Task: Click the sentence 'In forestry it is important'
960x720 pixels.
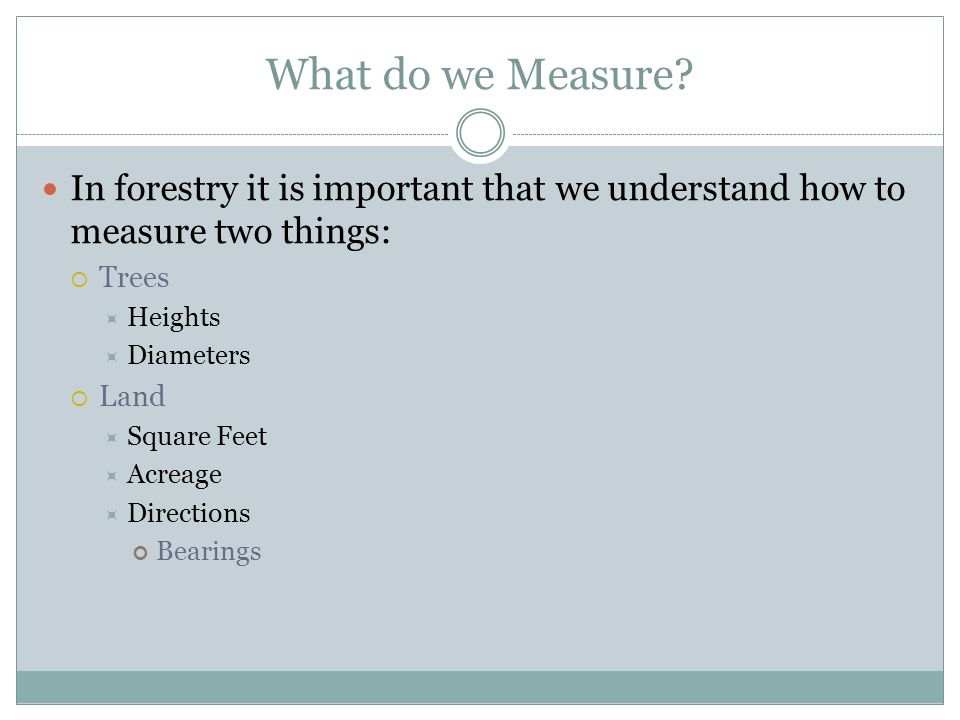Action: (276, 189)
